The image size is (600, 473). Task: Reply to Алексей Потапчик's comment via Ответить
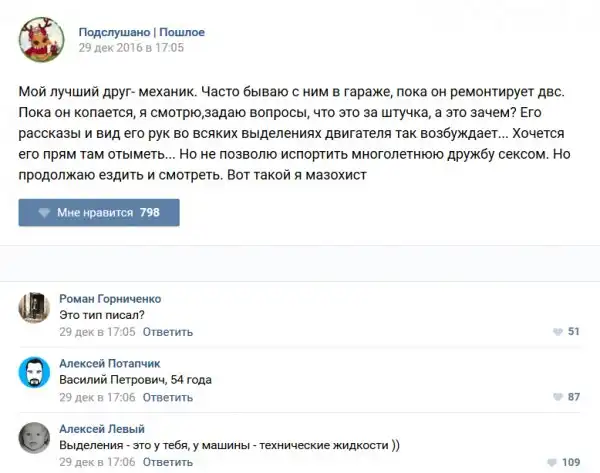168,397
